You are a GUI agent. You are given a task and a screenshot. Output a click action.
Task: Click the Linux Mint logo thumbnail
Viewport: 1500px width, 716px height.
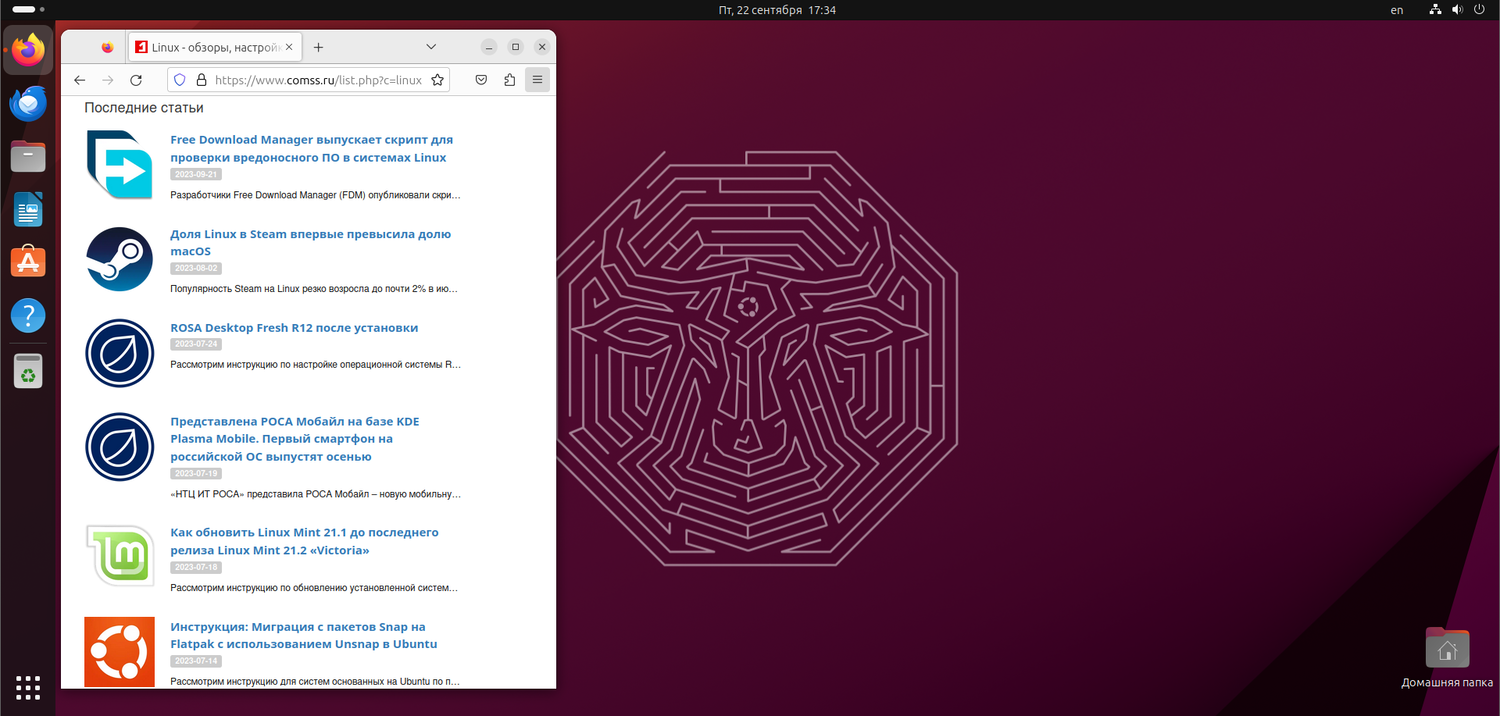[119, 556]
